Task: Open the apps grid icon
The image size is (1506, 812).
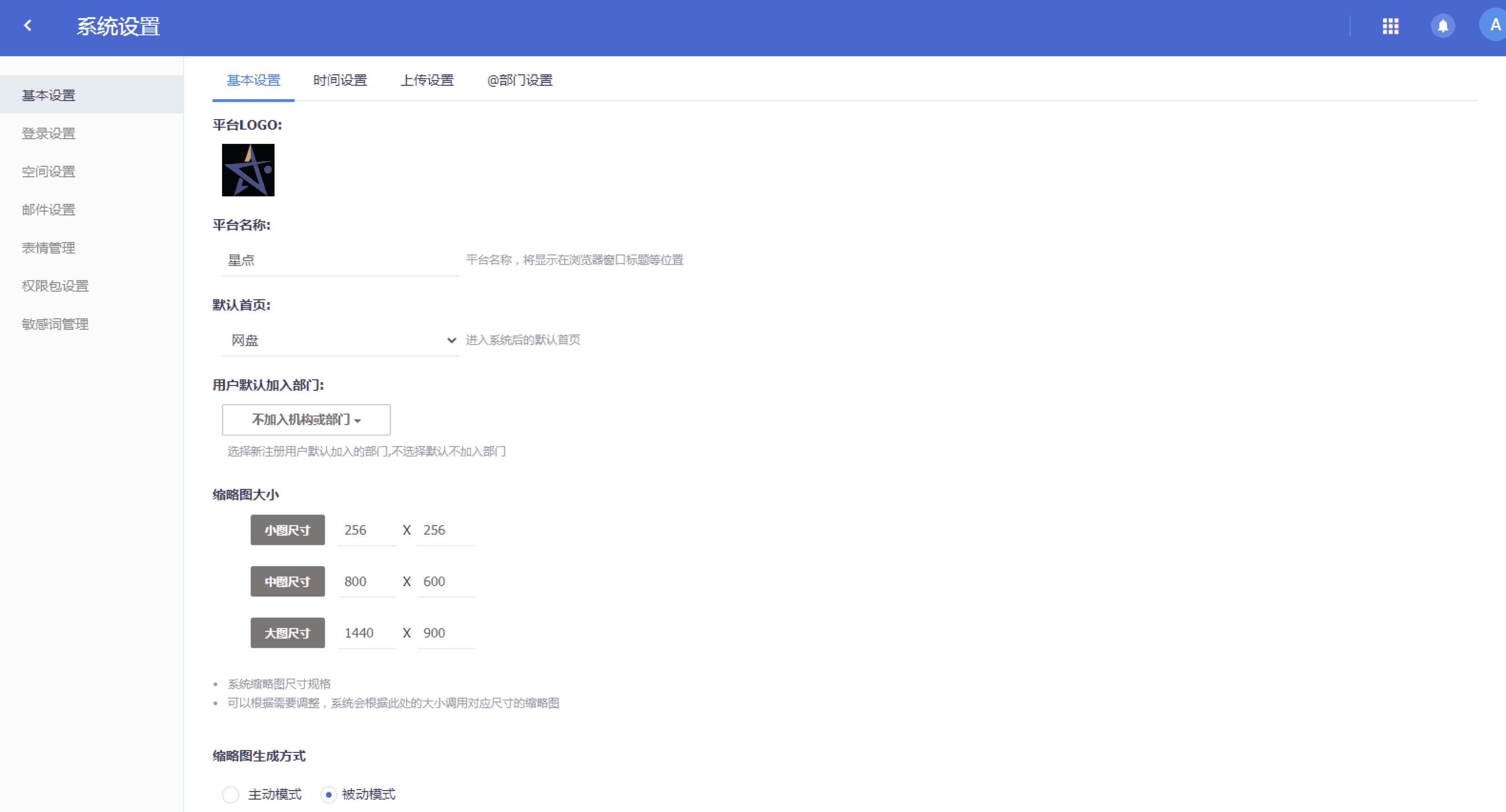Action: [1390, 26]
